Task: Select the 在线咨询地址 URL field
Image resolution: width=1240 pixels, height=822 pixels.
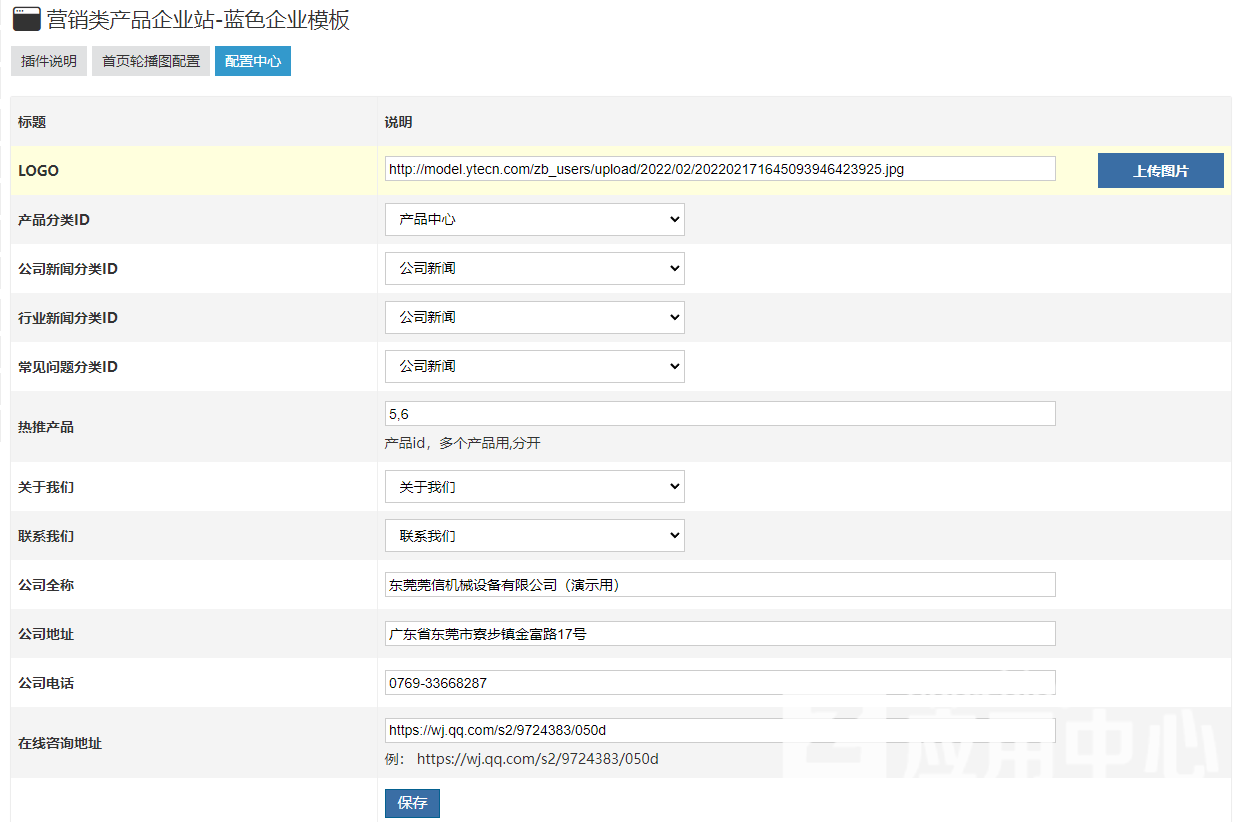Action: coord(719,730)
